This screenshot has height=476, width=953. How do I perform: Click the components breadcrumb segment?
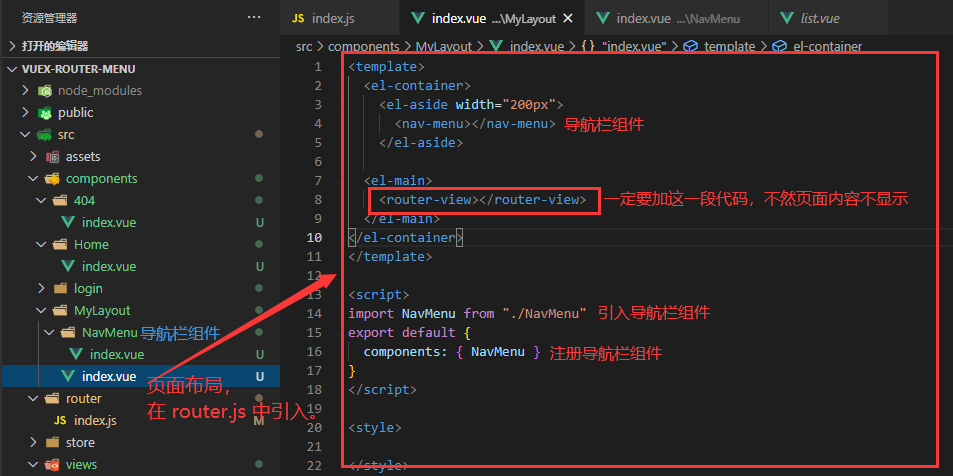pyautogui.click(x=363, y=46)
